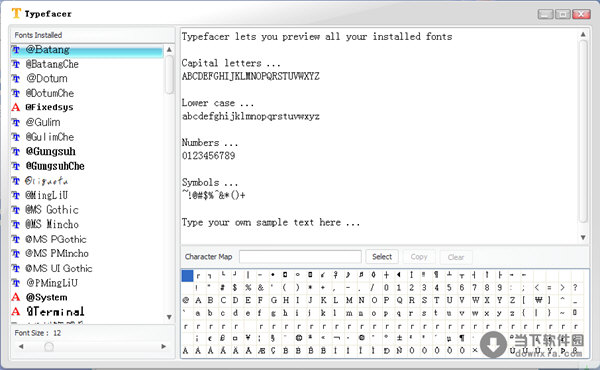
Task: Click the Select button in Character Map
Action: coord(382,257)
